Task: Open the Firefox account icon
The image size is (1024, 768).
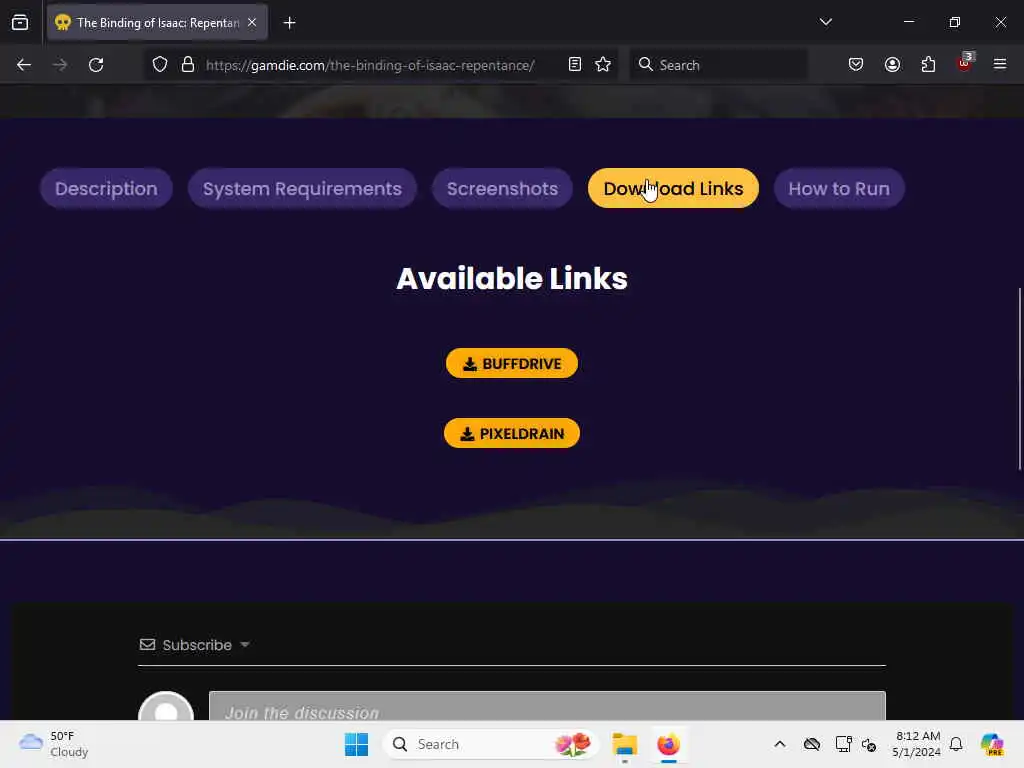Action: tap(892, 65)
